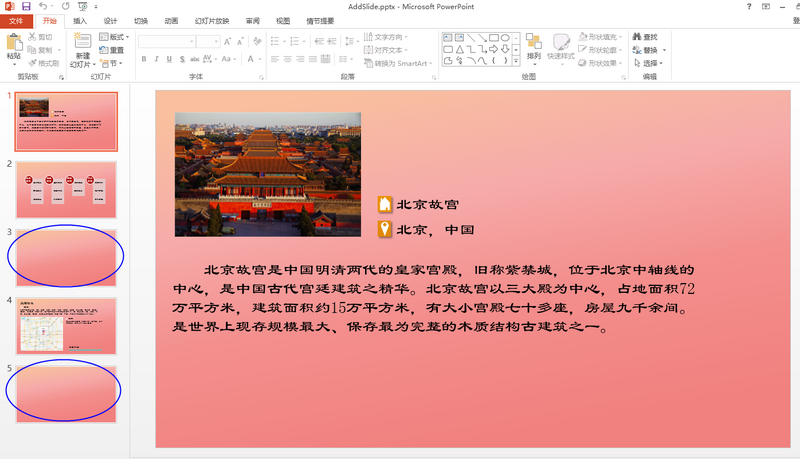Open the Text Direction (文字方向) dropdown
The width and height of the screenshot is (800, 459).
pyautogui.click(x=386, y=37)
